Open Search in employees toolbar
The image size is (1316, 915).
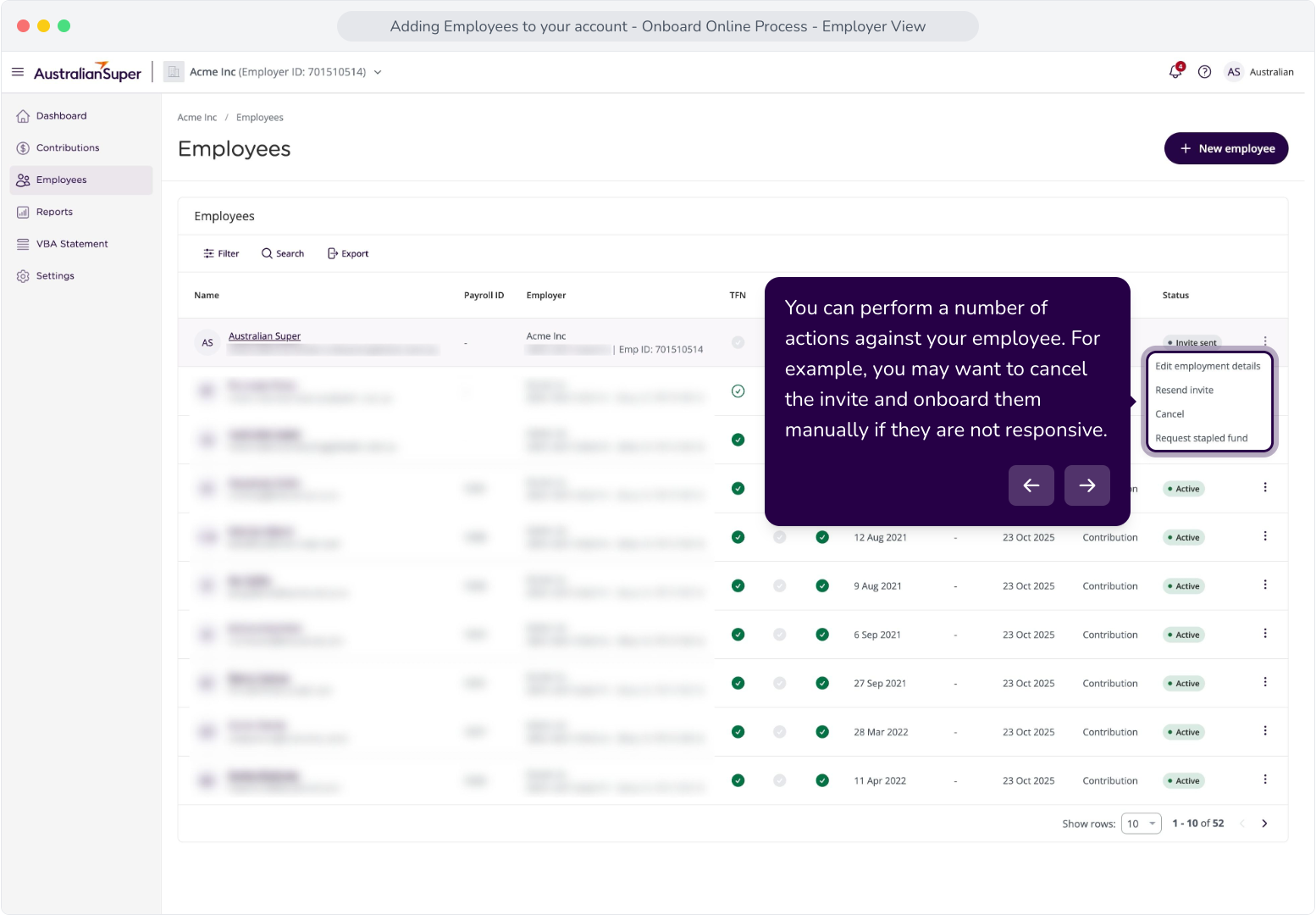coord(283,253)
